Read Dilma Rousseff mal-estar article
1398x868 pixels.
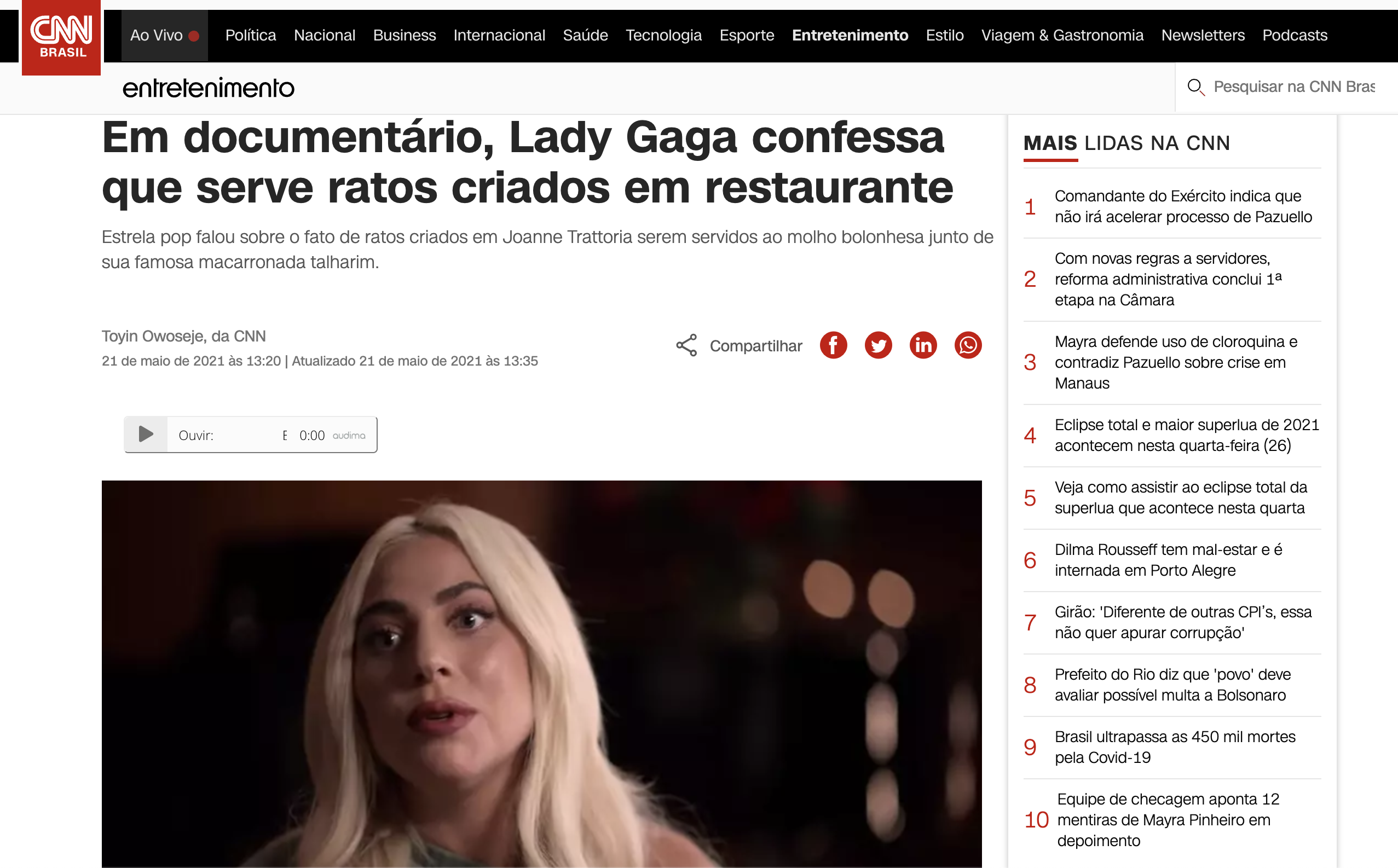pyautogui.click(x=1168, y=560)
